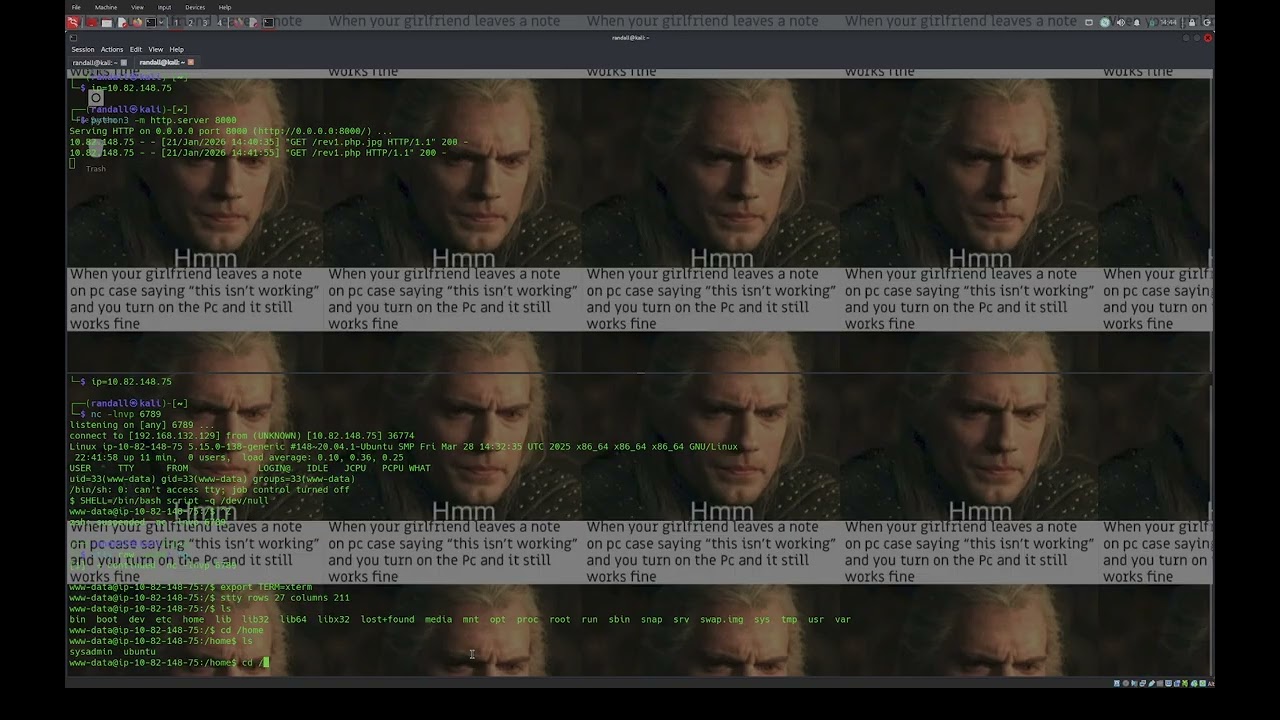Viewport: 1280px width, 720px height.
Task: Click 'lost+found' in directory listing
Action: [387, 620]
